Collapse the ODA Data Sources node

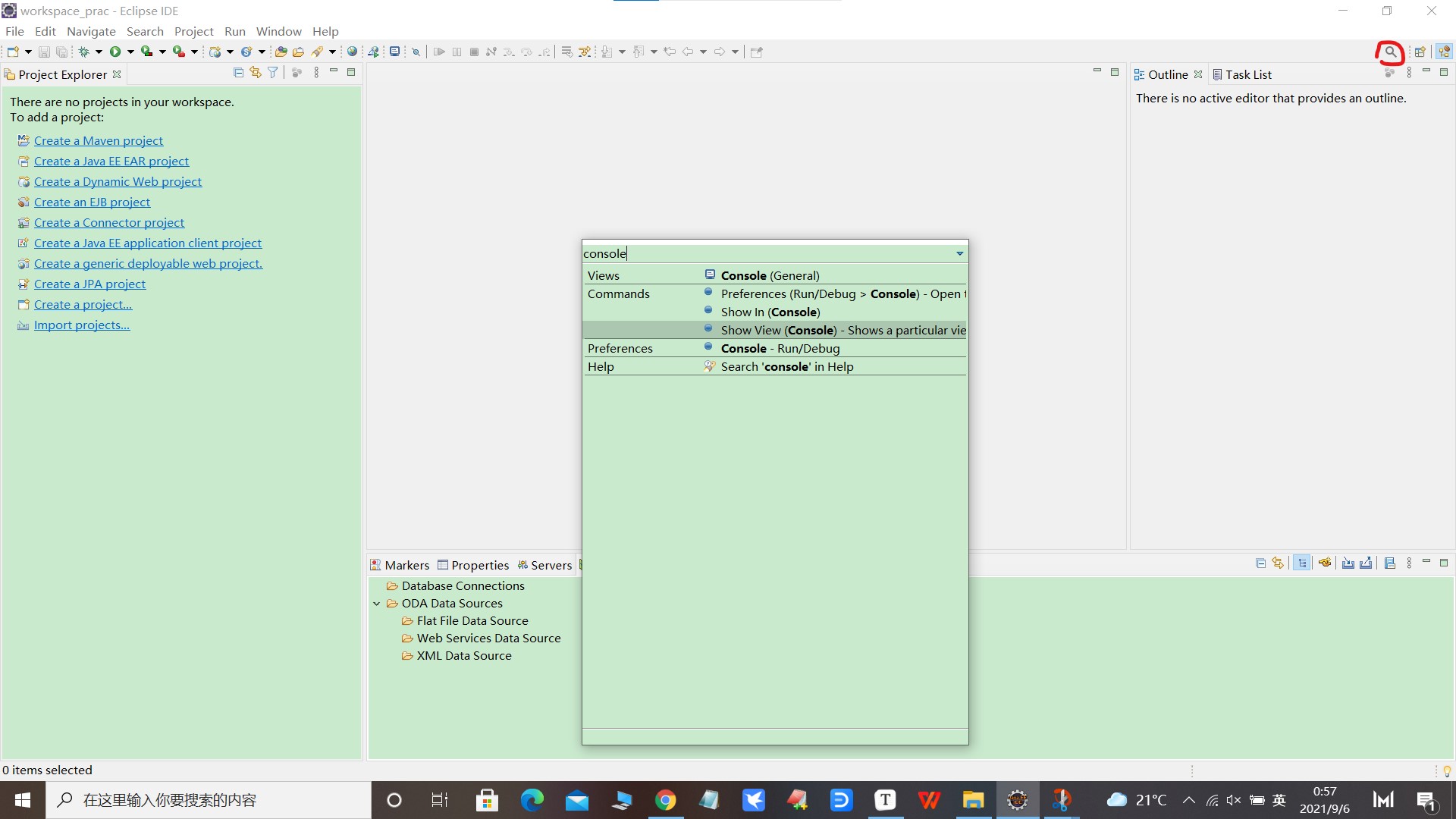(377, 604)
